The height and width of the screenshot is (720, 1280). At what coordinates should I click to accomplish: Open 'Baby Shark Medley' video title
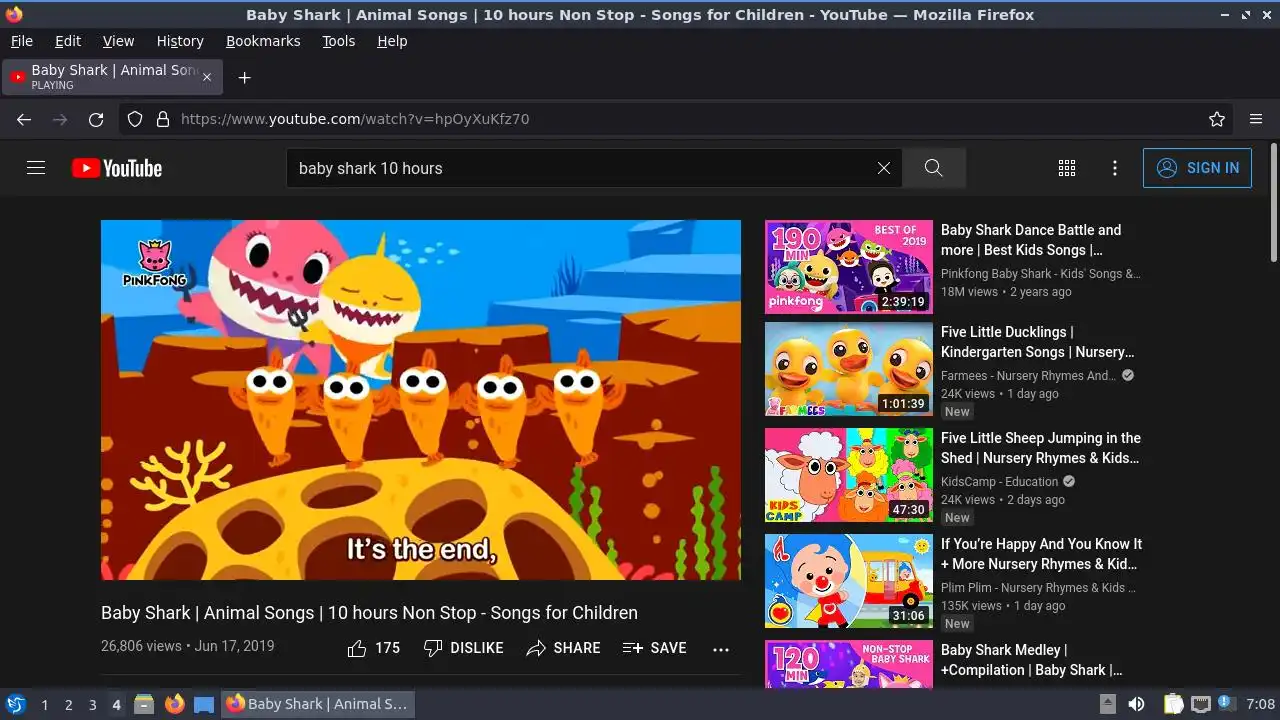(1031, 660)
